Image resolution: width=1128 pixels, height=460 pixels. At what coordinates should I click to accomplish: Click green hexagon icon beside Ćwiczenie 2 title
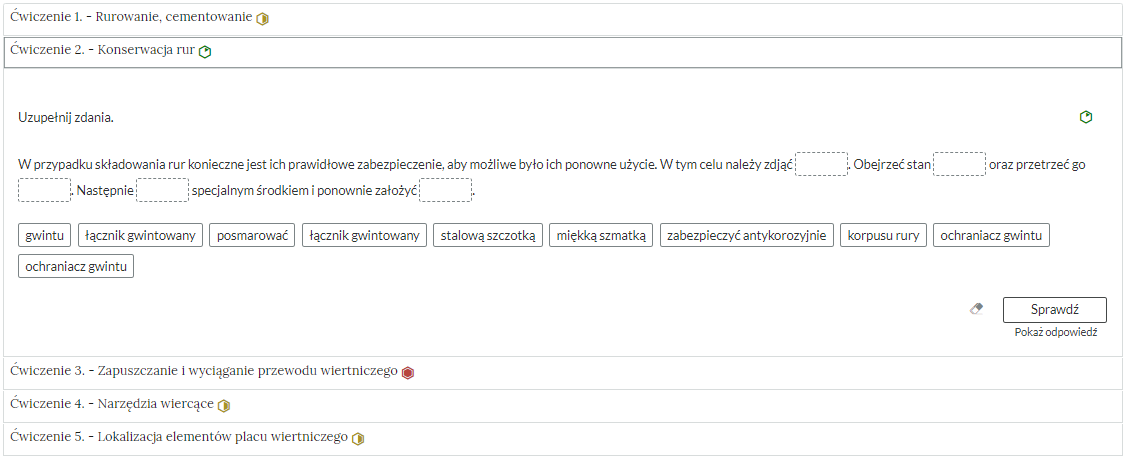[205, 52]
